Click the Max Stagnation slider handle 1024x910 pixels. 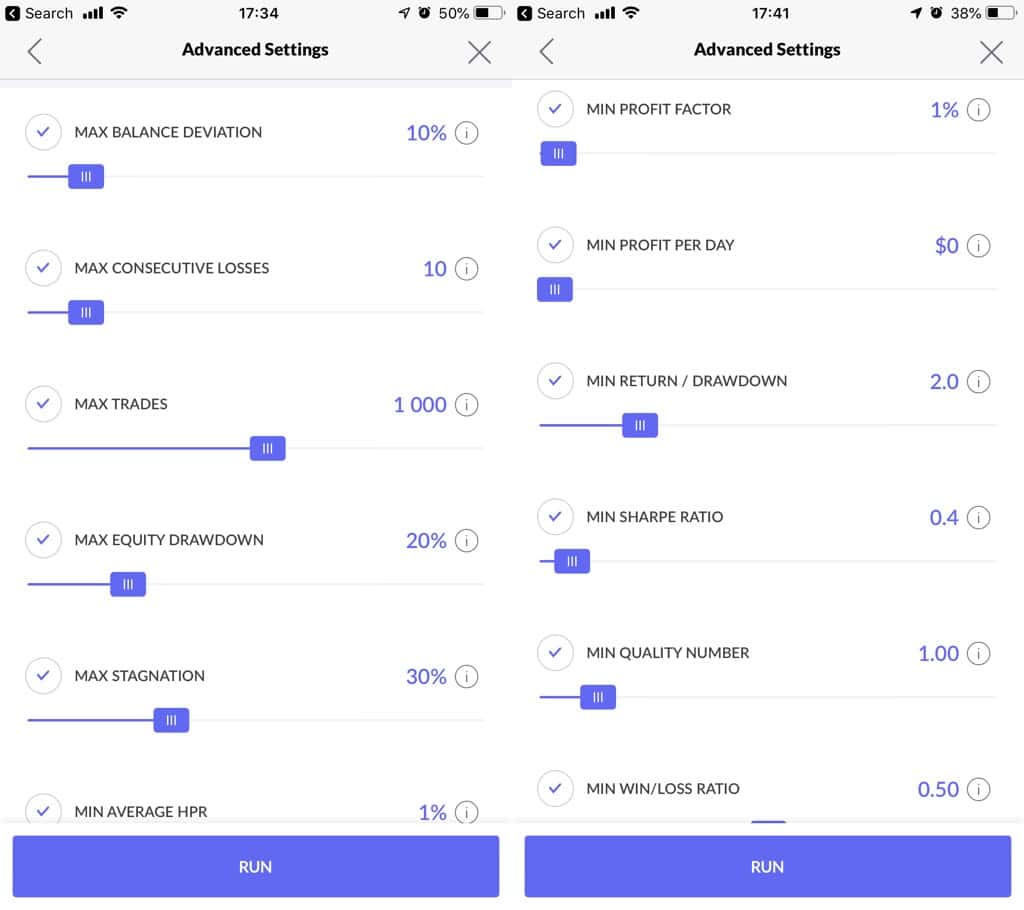coord(171,720)
